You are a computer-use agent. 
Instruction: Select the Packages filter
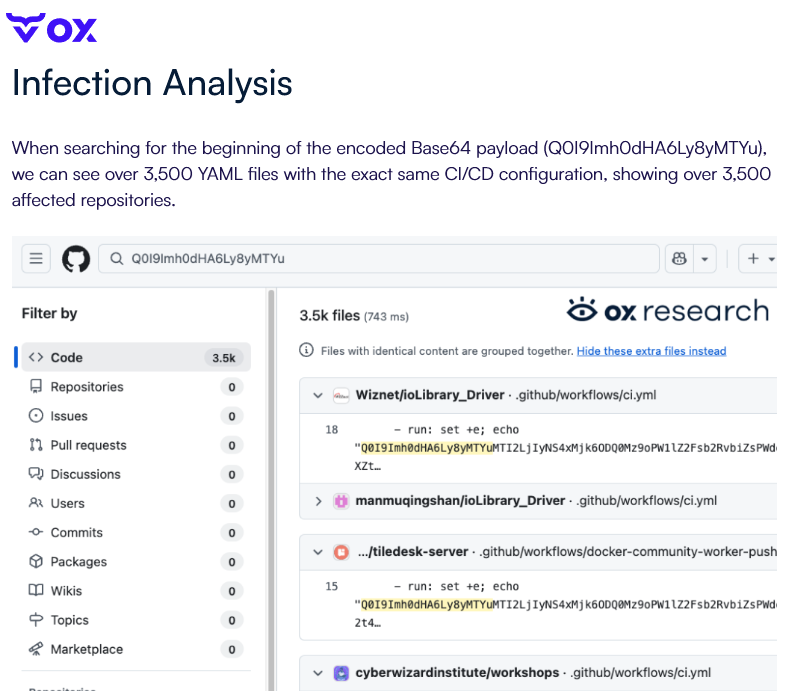[x=136, y=562]
